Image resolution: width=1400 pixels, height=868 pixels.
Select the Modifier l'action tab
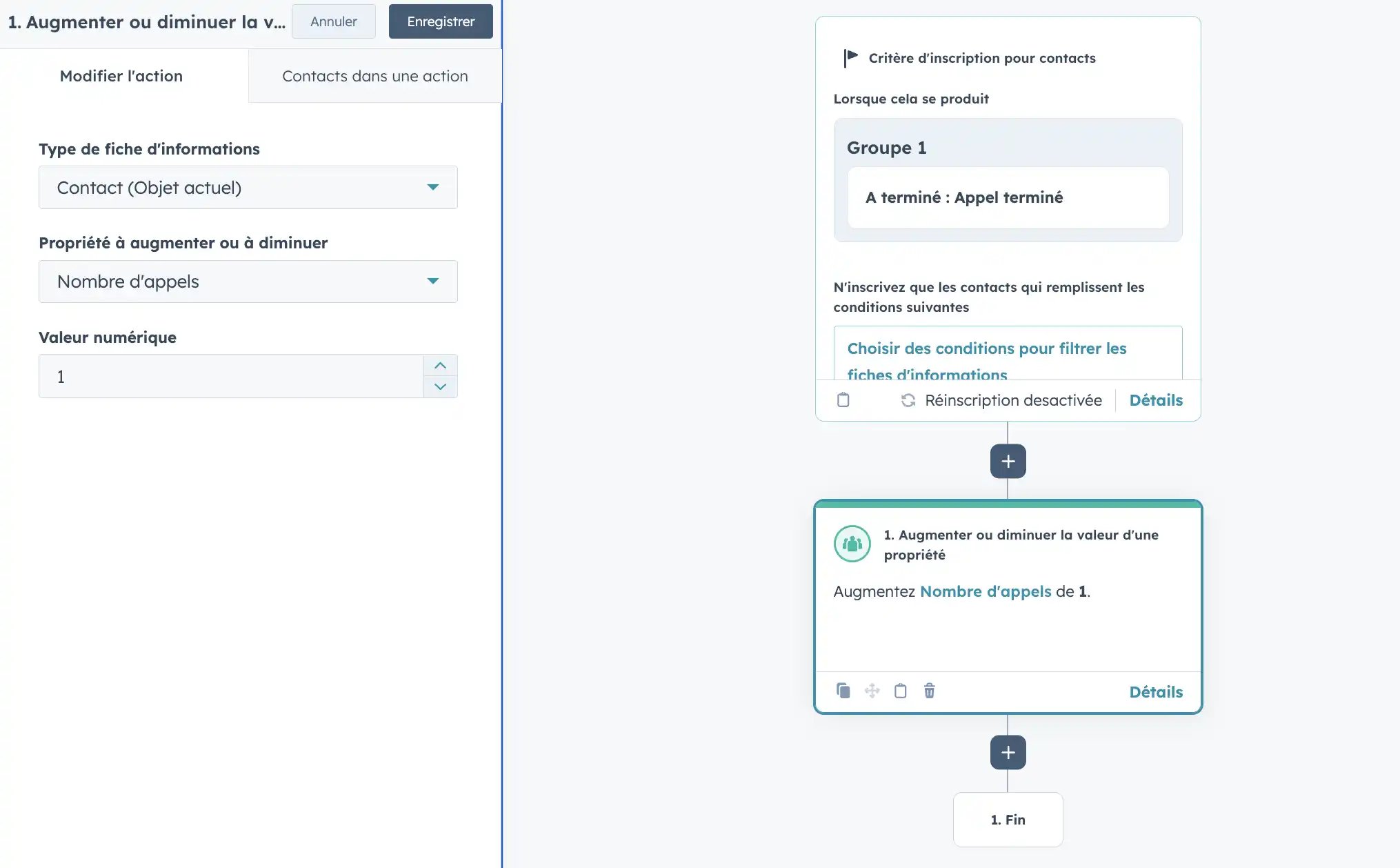click(x=121, y=76)
